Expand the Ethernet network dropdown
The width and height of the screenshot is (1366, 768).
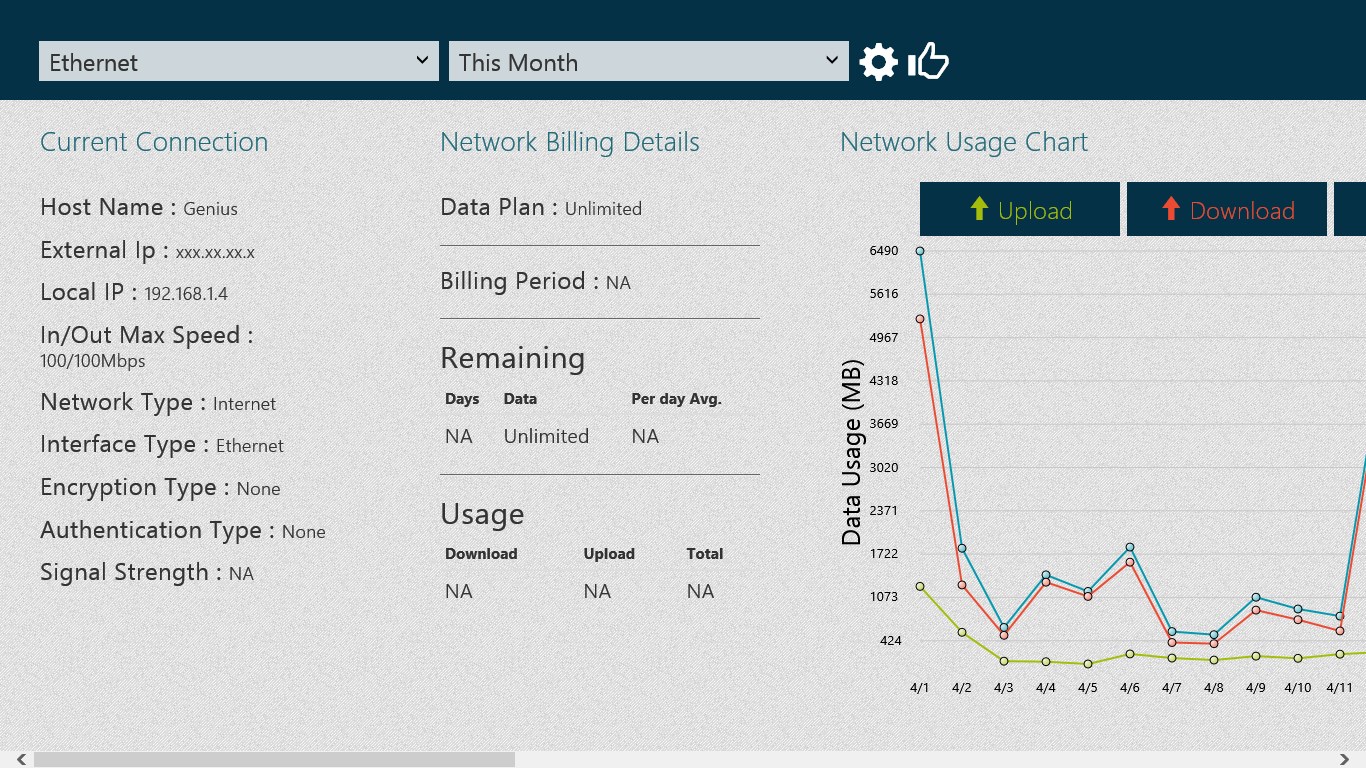[x=239, y=62]
